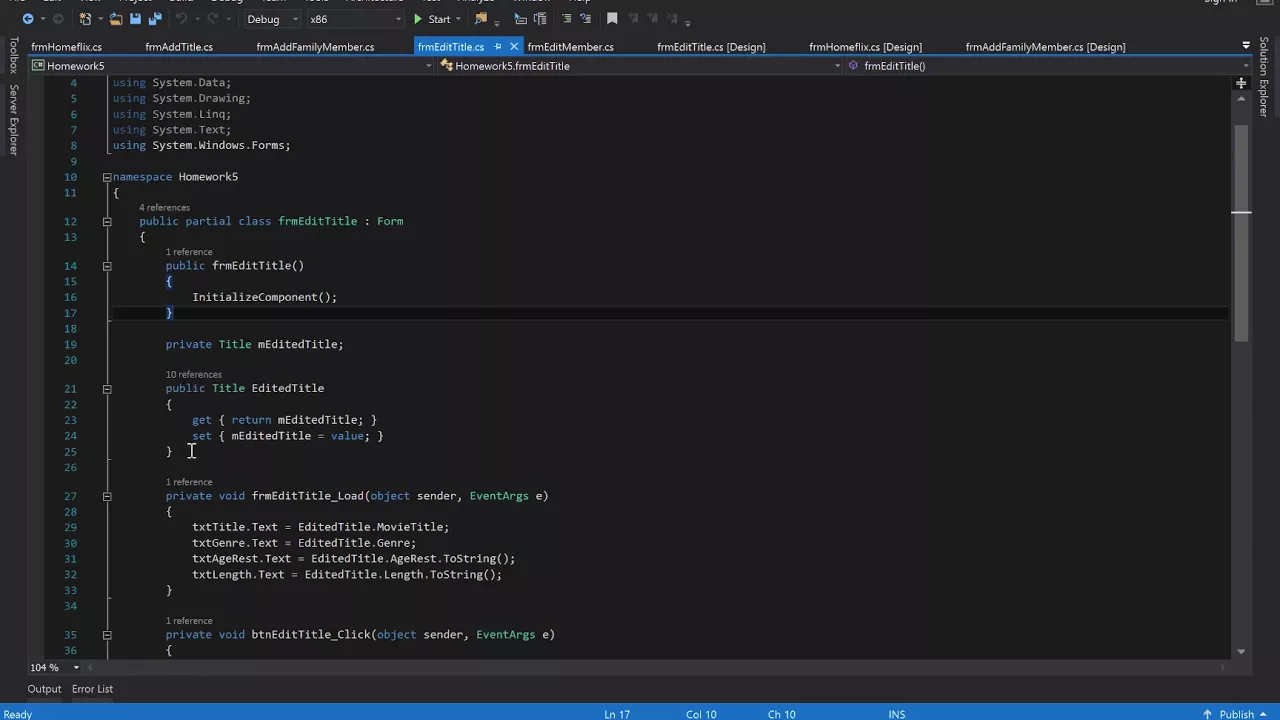1280x720 pixels.
Task: Close the frmEditTitle.cs tab
Action: [x=514, y=47]
